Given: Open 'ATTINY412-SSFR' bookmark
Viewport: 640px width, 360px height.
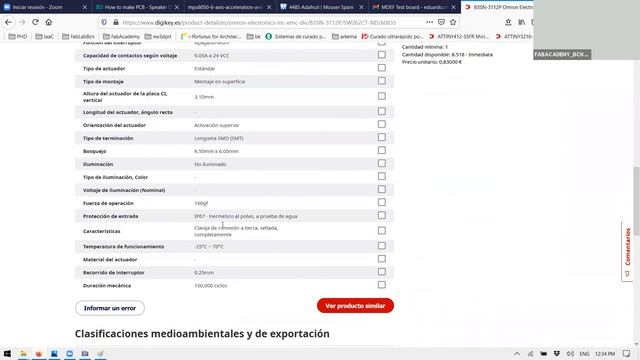Looking at the screenshot, I should coord(459,36).
